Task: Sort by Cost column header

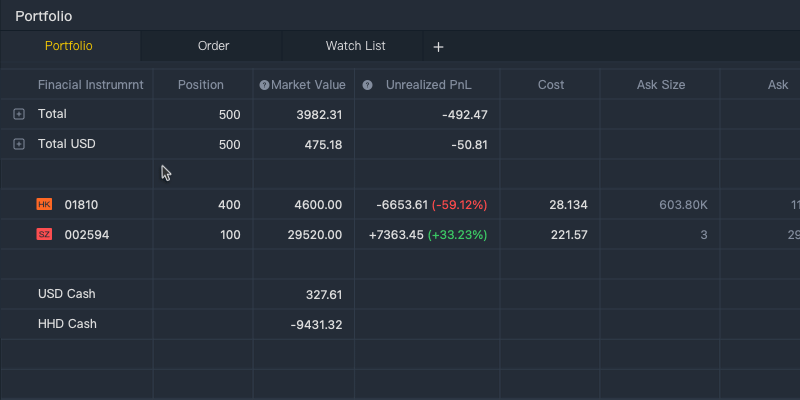Action: 551,85
